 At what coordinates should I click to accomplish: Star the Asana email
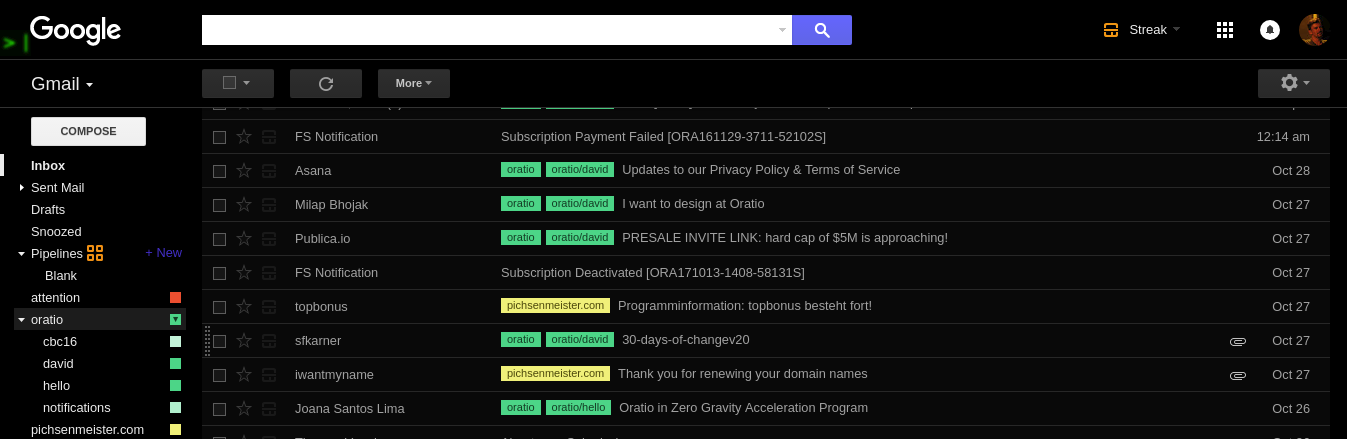tap(244, 170)
